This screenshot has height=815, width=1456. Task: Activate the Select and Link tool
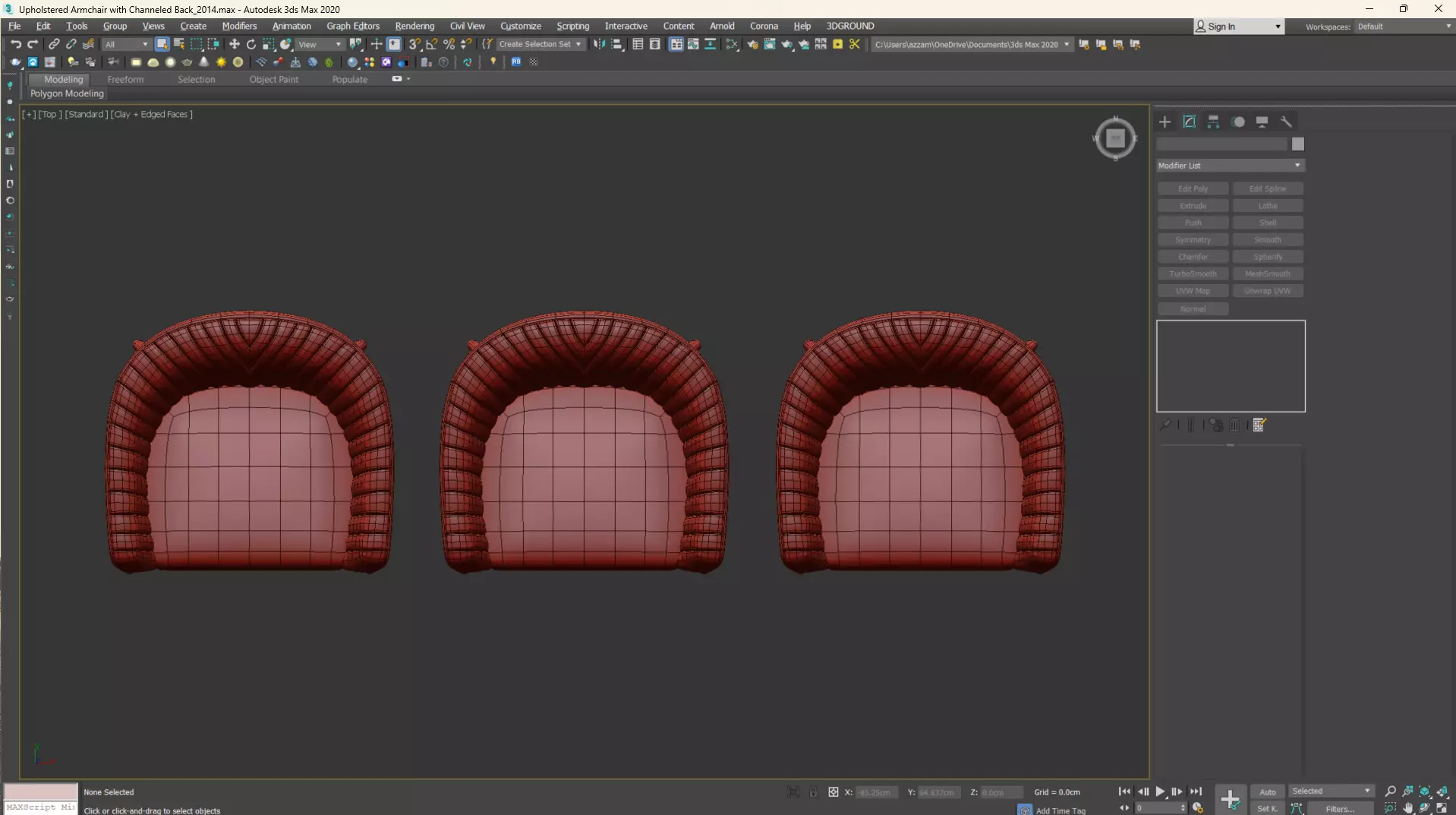(54, 44)
